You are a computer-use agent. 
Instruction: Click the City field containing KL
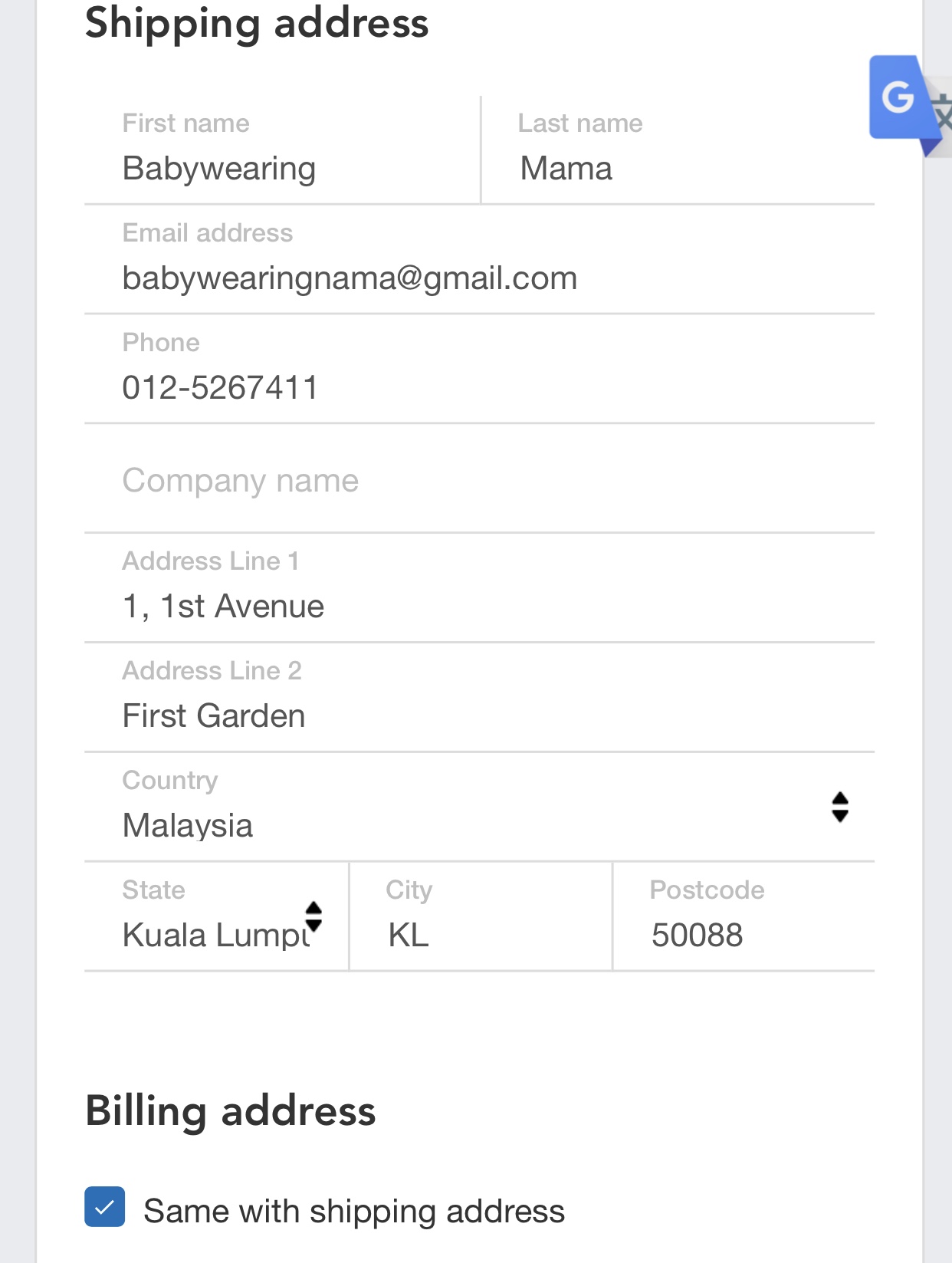pos(481,916)
